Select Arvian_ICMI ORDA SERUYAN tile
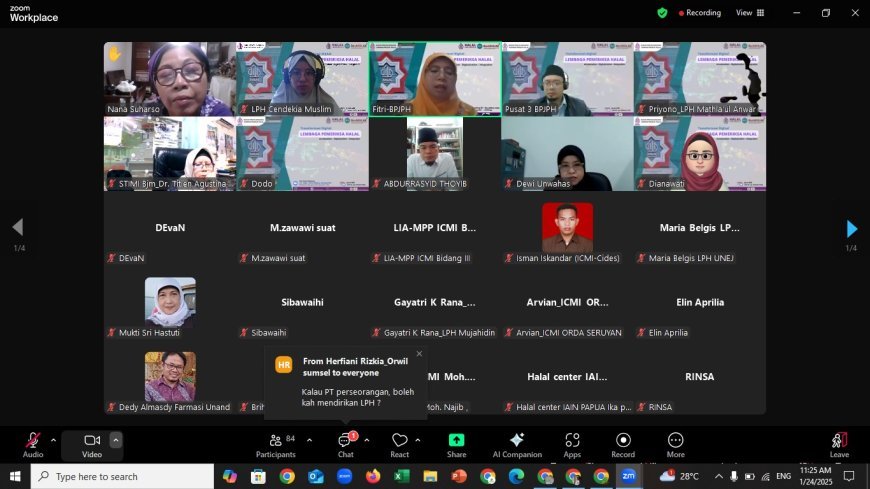This screenshot has height=489, width=870. tap(568, 303)
